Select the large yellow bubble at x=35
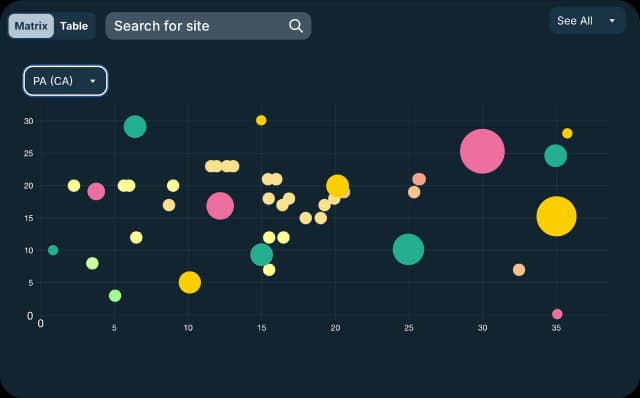 coord(556,216)
